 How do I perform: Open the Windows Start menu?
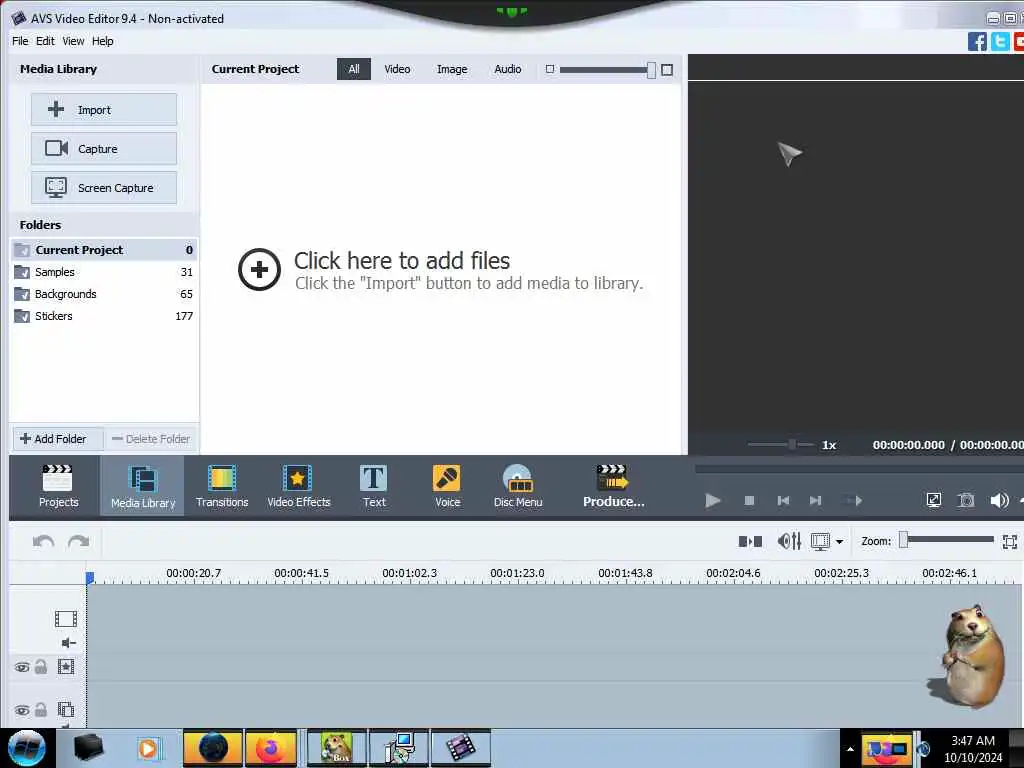pyautogui.click(x=27, y=748)
